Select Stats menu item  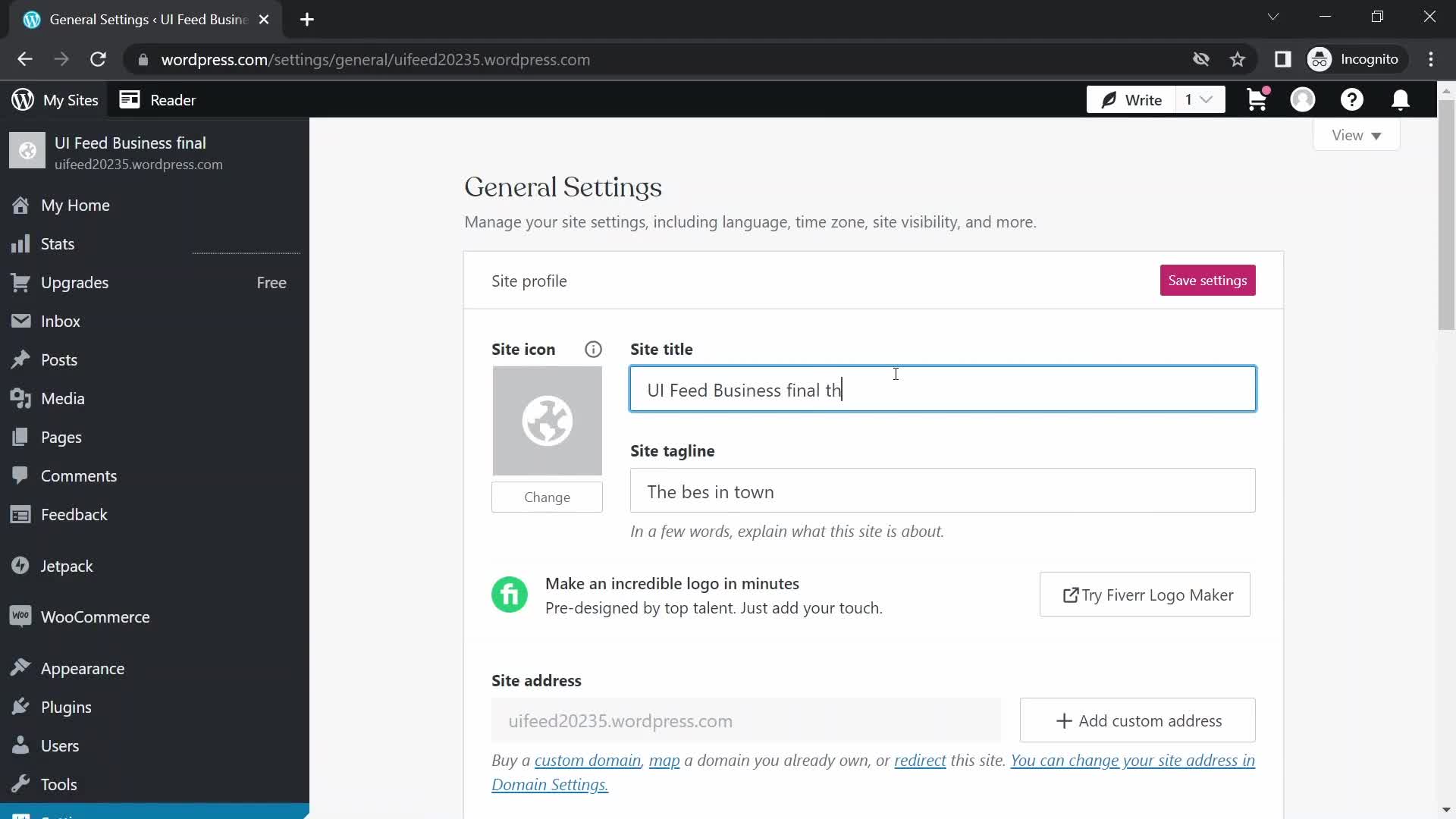pyautogui.click(x=57, y=243)
